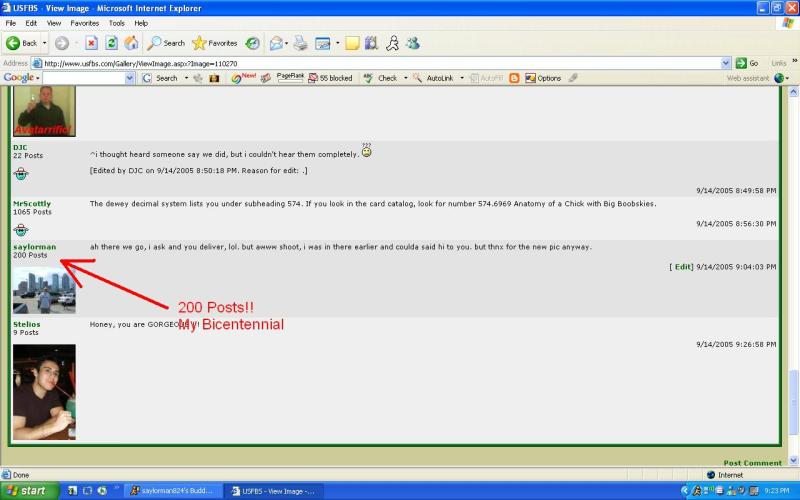This screenshot has width=800, height=500.
Task: Click Stelios's avatar photo
Action: click(x=44, y=392)
